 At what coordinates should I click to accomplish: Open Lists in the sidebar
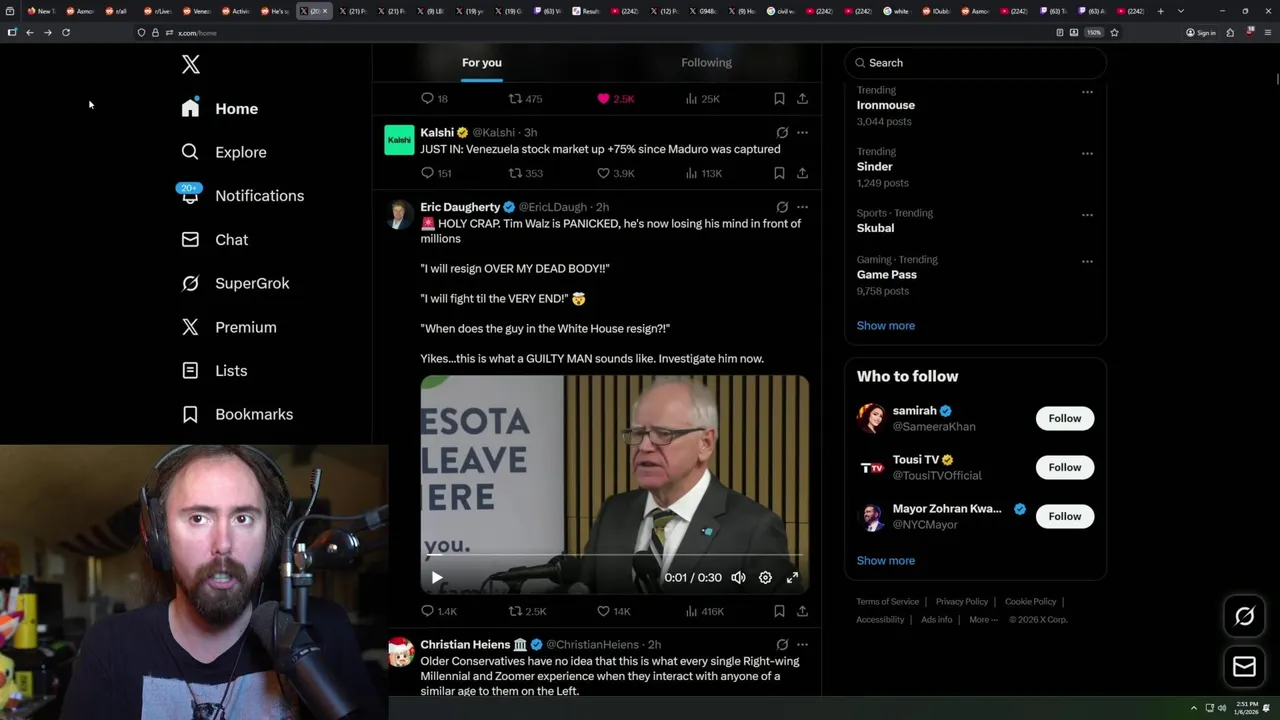[214, 371]
